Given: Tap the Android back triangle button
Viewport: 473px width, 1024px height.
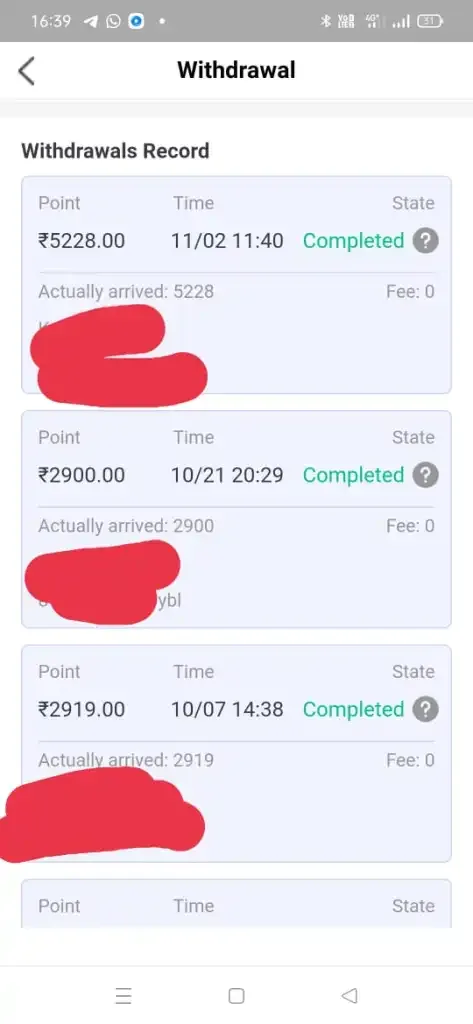Looking at the screenshot, I should click(x=350, y=995).
